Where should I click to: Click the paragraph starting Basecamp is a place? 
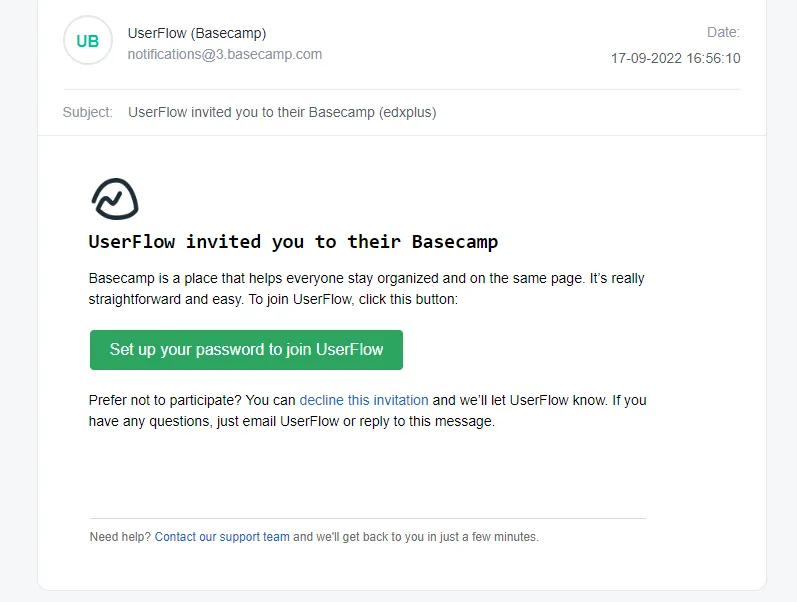[366, 278]
